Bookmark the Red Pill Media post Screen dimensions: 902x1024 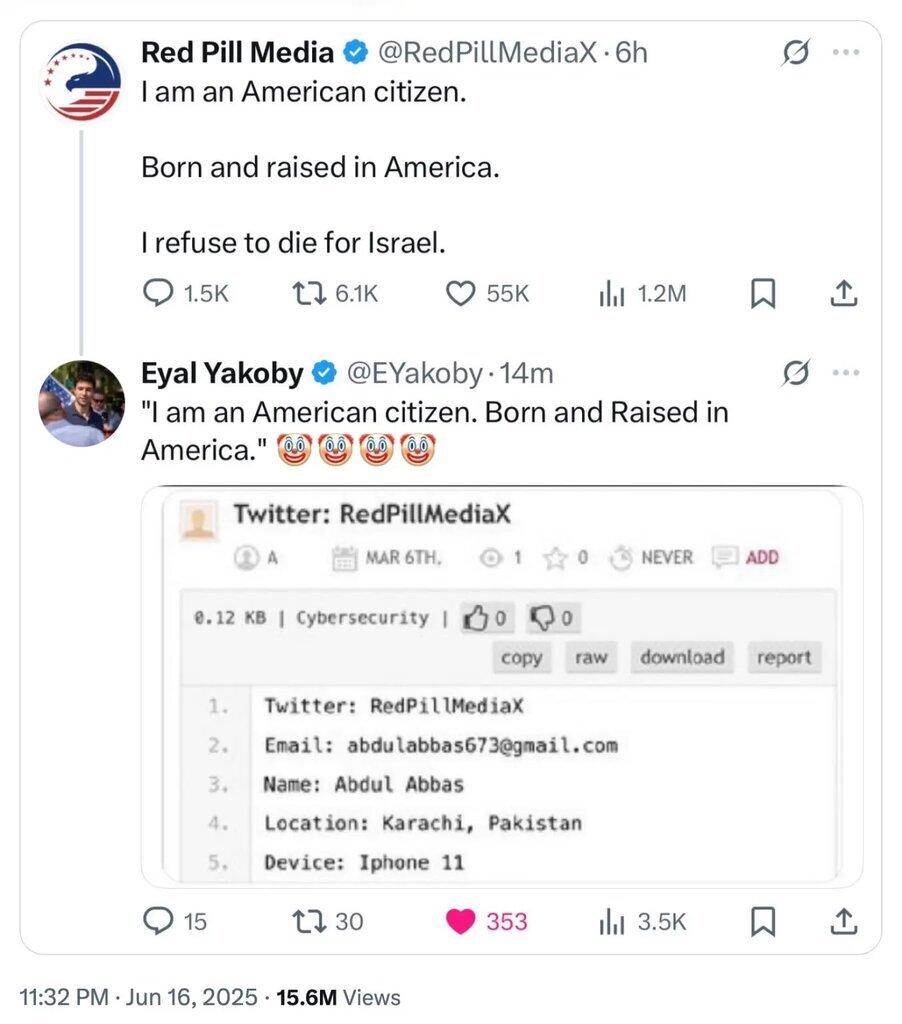[x=763, y=293]
